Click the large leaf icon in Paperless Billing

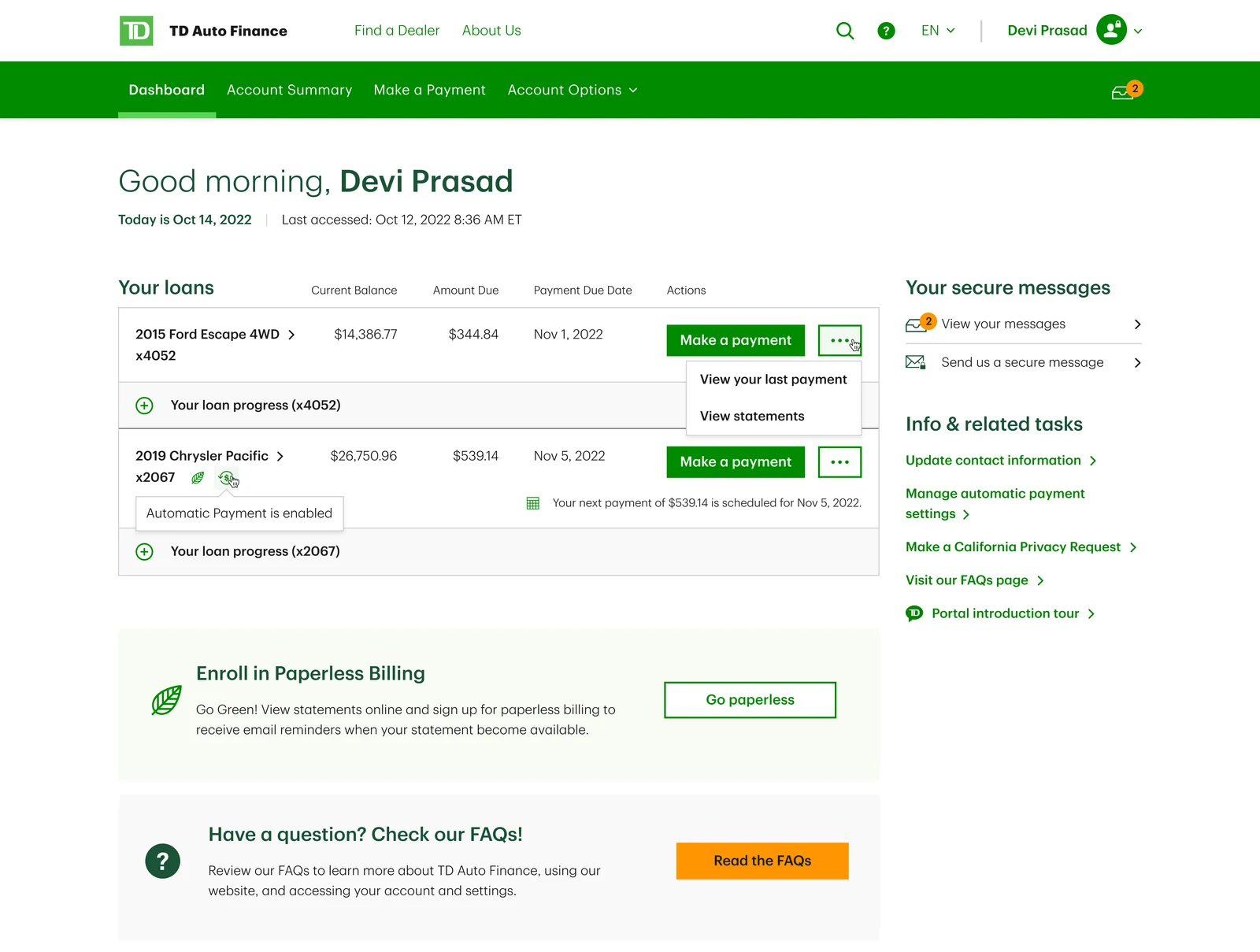166,700
